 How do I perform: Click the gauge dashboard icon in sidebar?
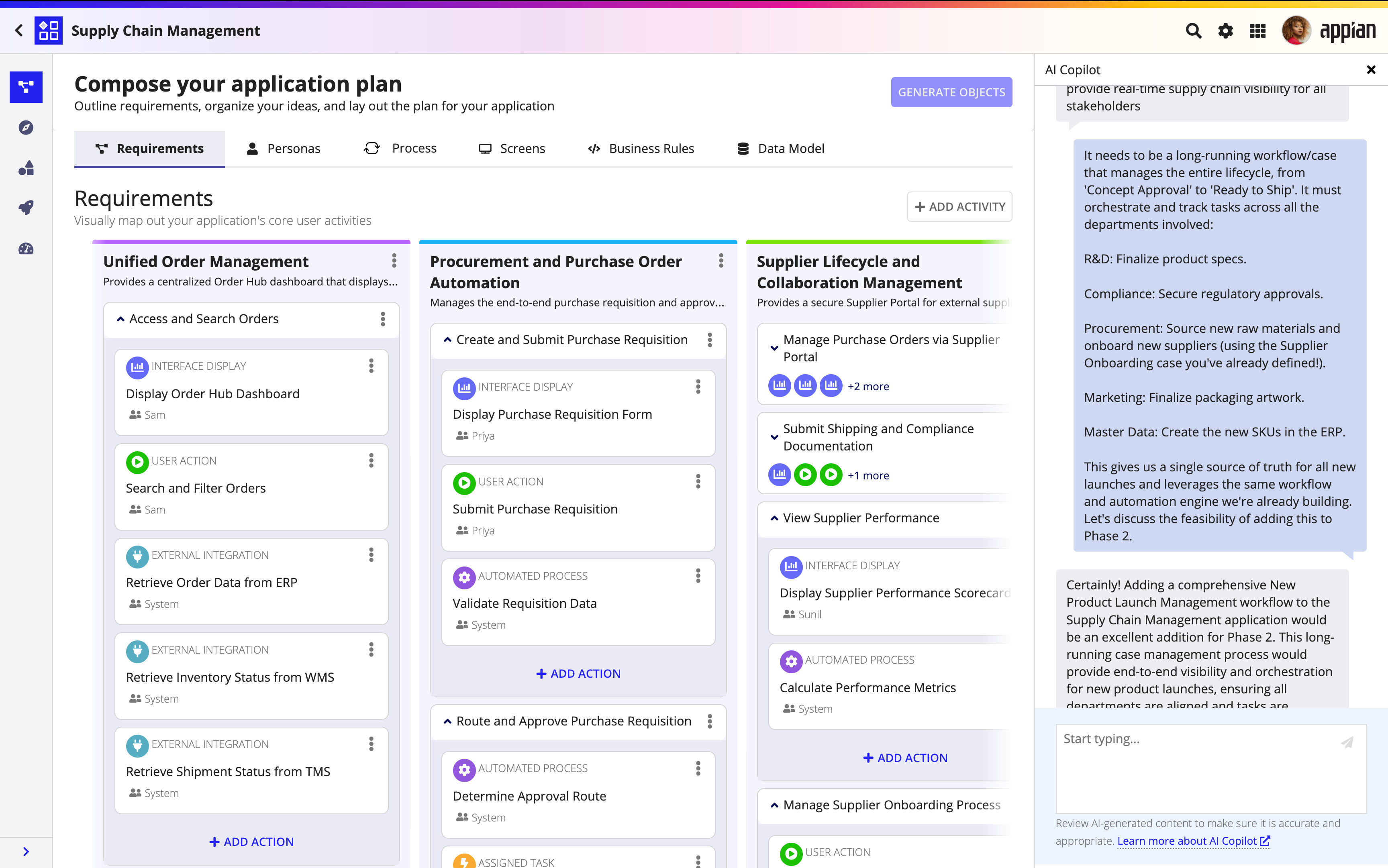point(26,249)
